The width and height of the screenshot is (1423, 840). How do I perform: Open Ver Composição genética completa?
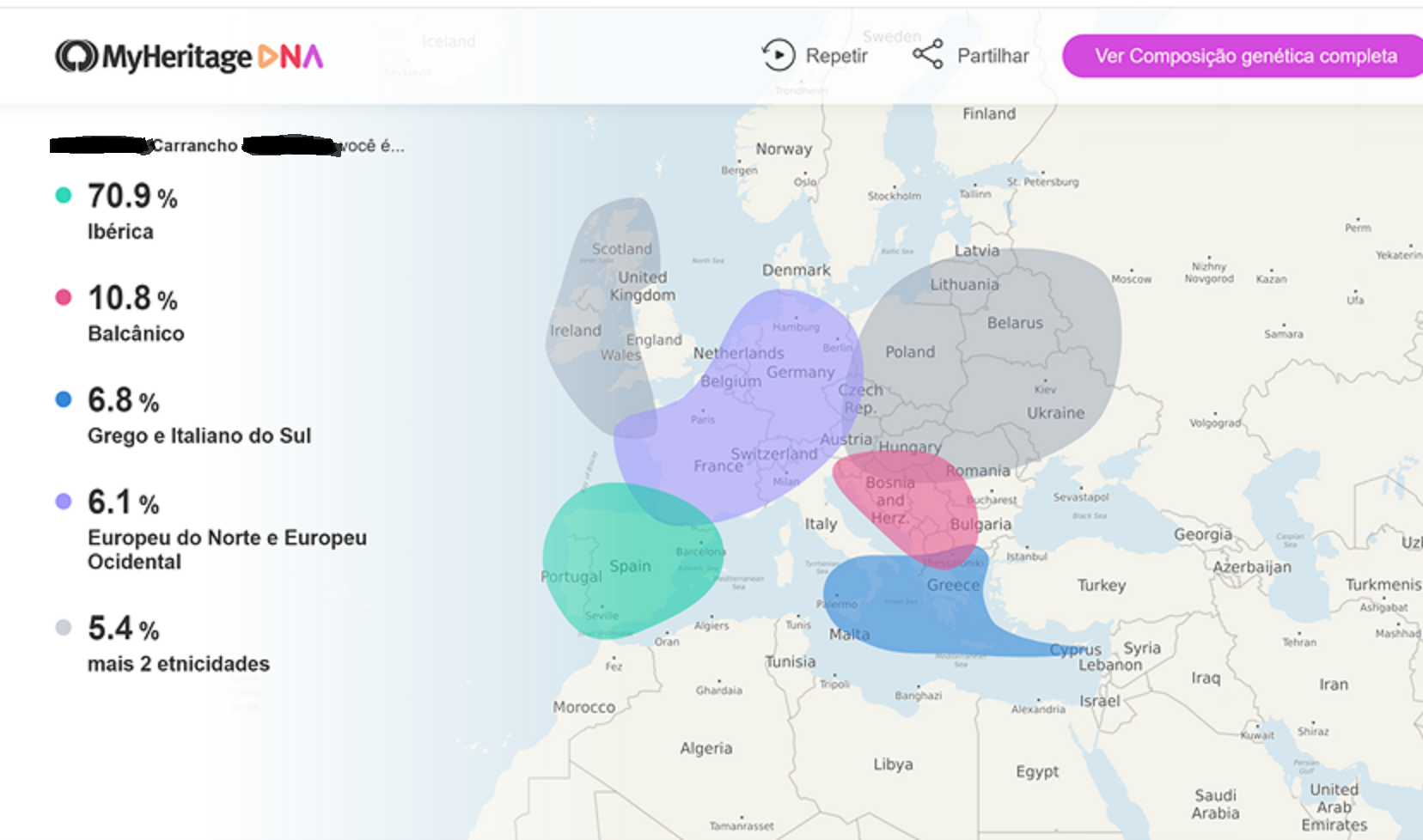point(1244,57)
